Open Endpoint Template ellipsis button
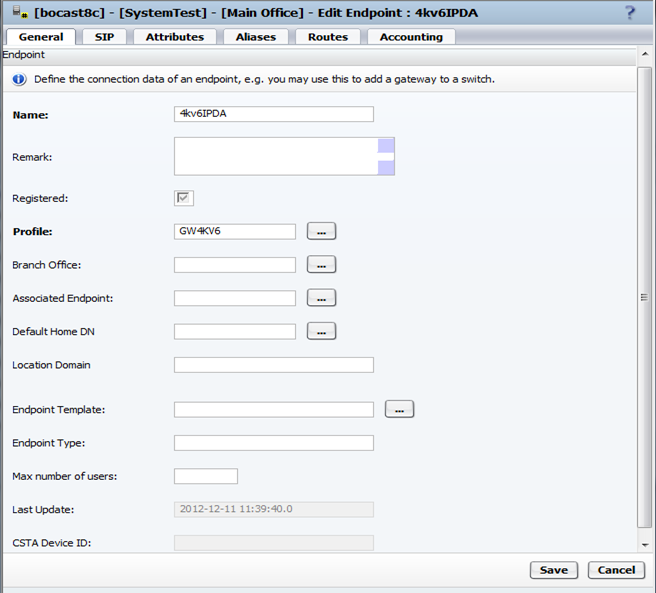This screenshot has width=656, height=593. (400, 409)
